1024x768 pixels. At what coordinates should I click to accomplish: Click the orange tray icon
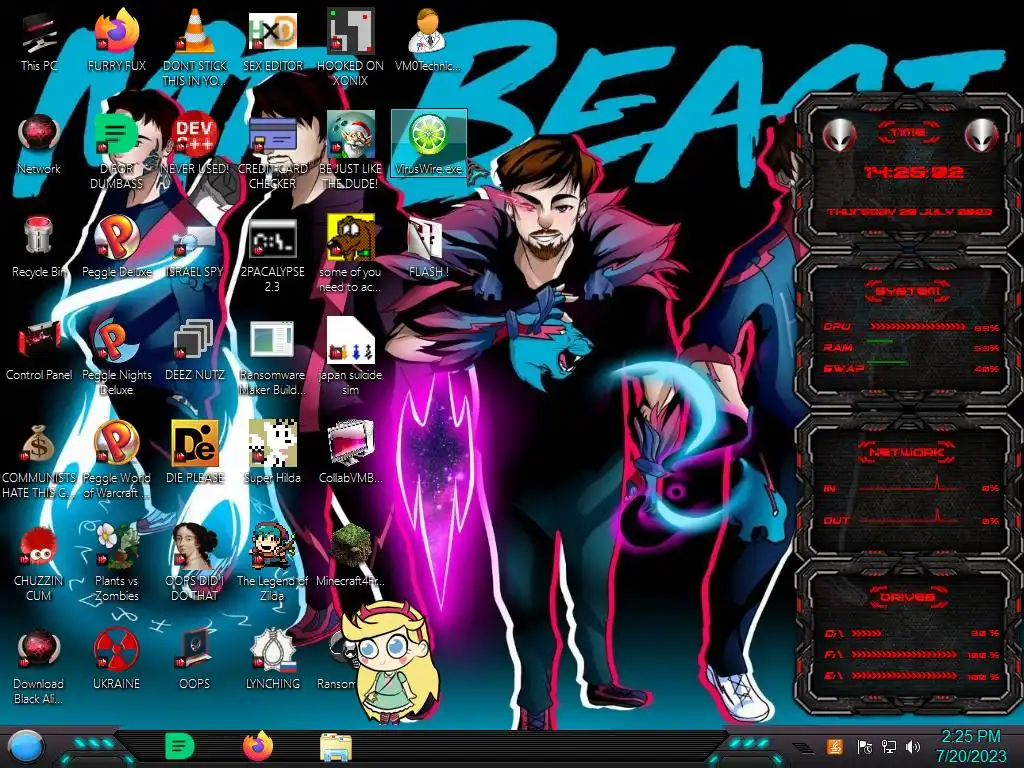[x=835, y=746]
